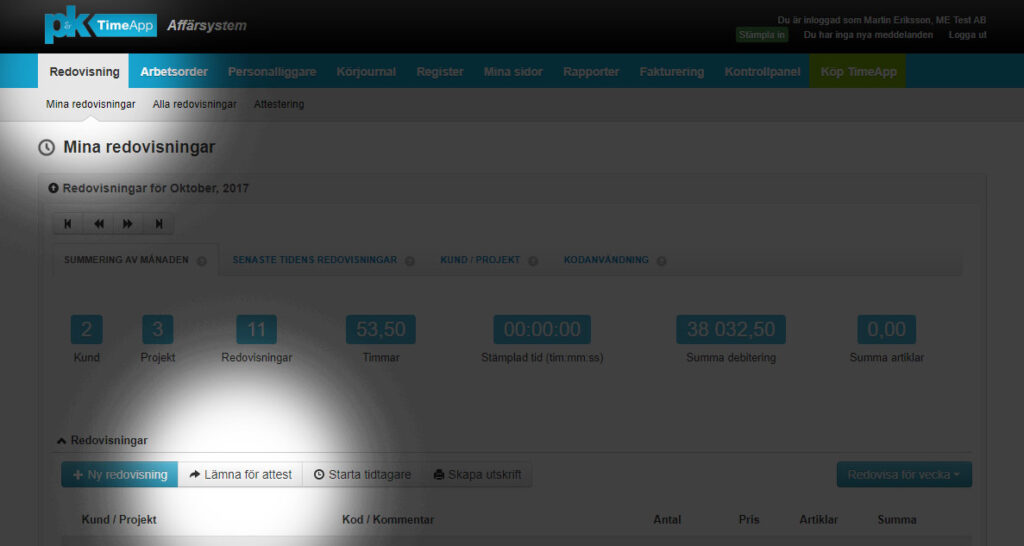The image size is (1024, 546).
Task: Jump to last month using skip-forward icon
Action: (x=158, y=224)
